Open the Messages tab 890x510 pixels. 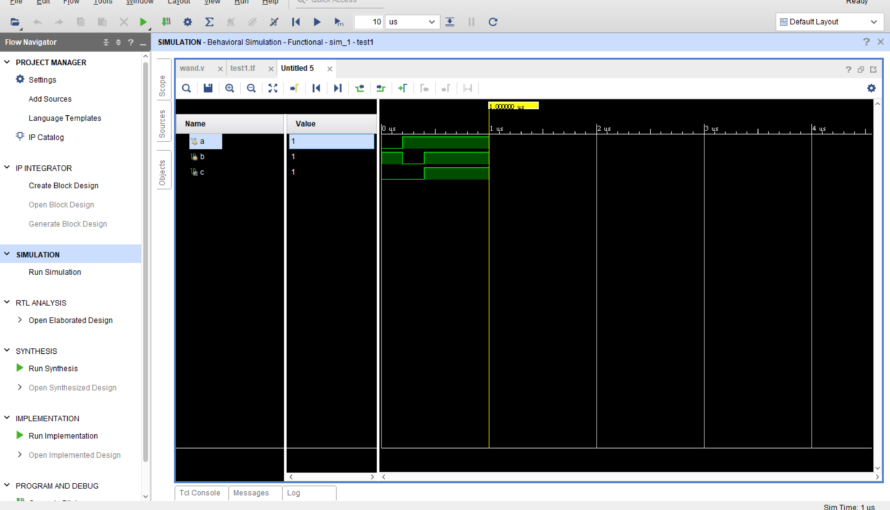click(251, 493)
